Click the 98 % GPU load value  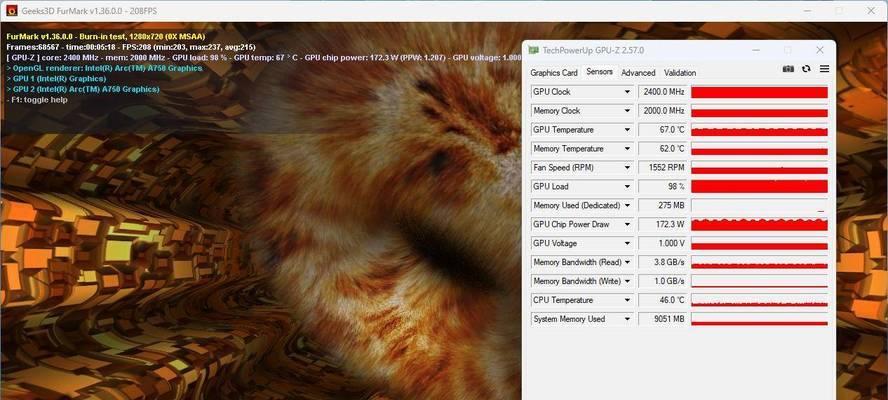pos(663,186)
